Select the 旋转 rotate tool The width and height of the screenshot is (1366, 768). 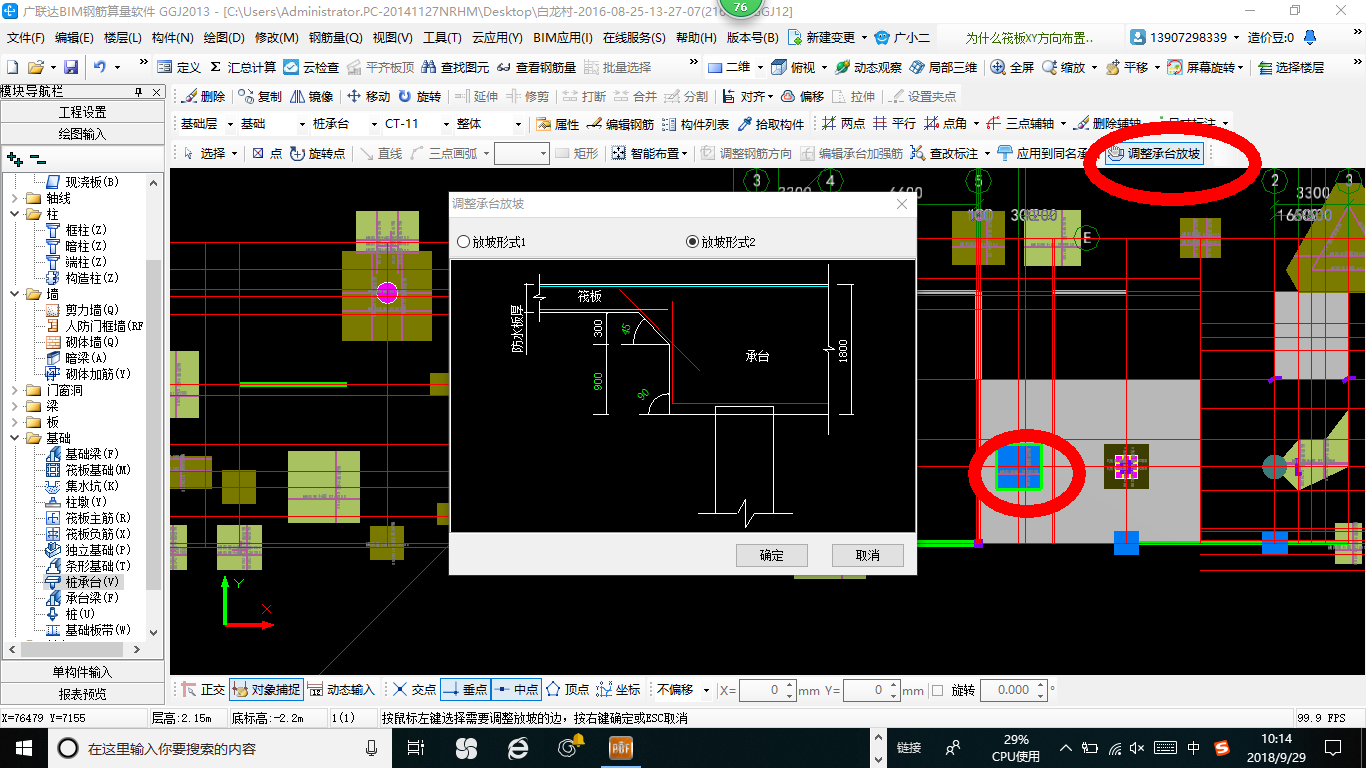419,96
